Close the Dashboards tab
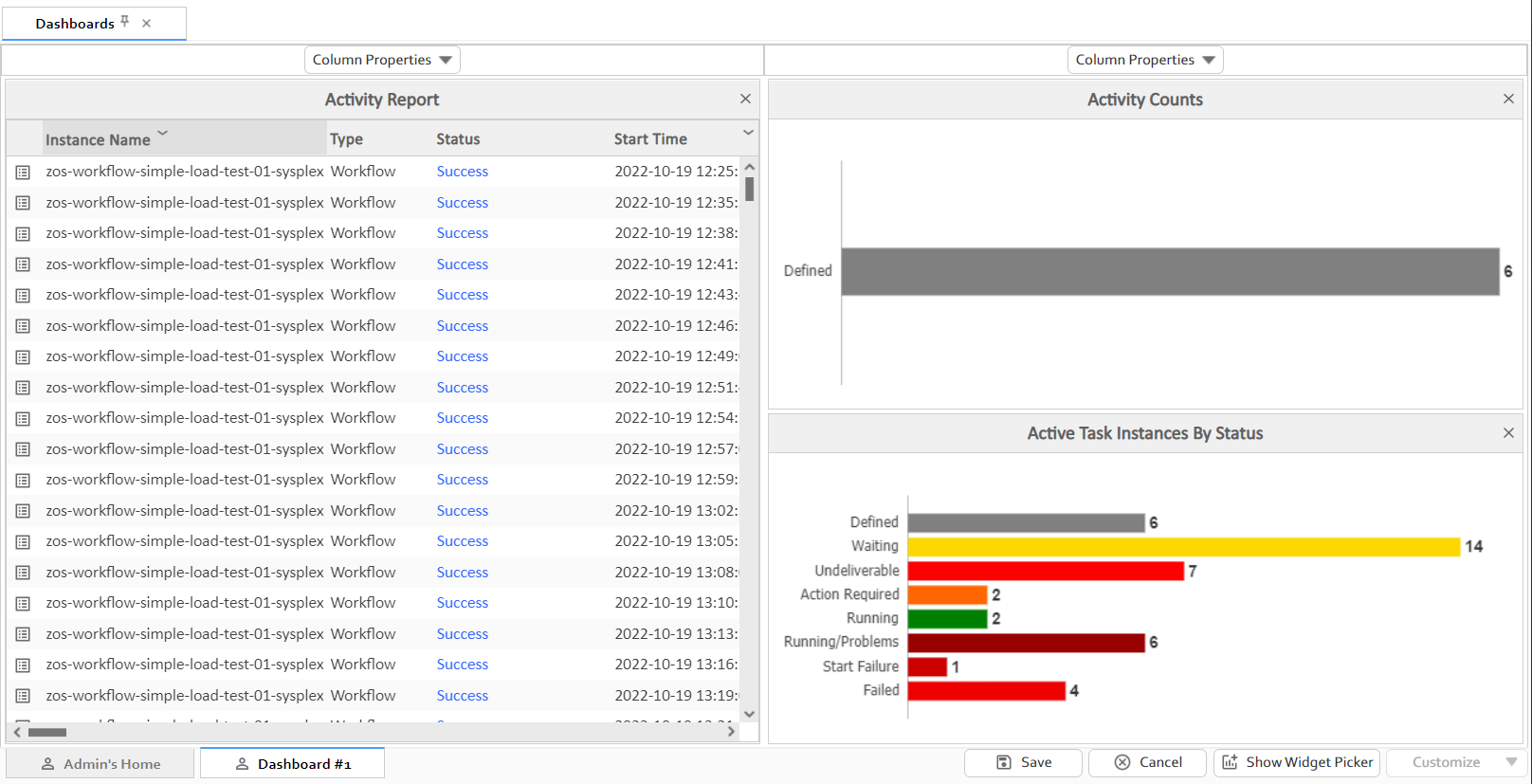The height and width of the screenshot is (784, 1532). coord(146,23)
